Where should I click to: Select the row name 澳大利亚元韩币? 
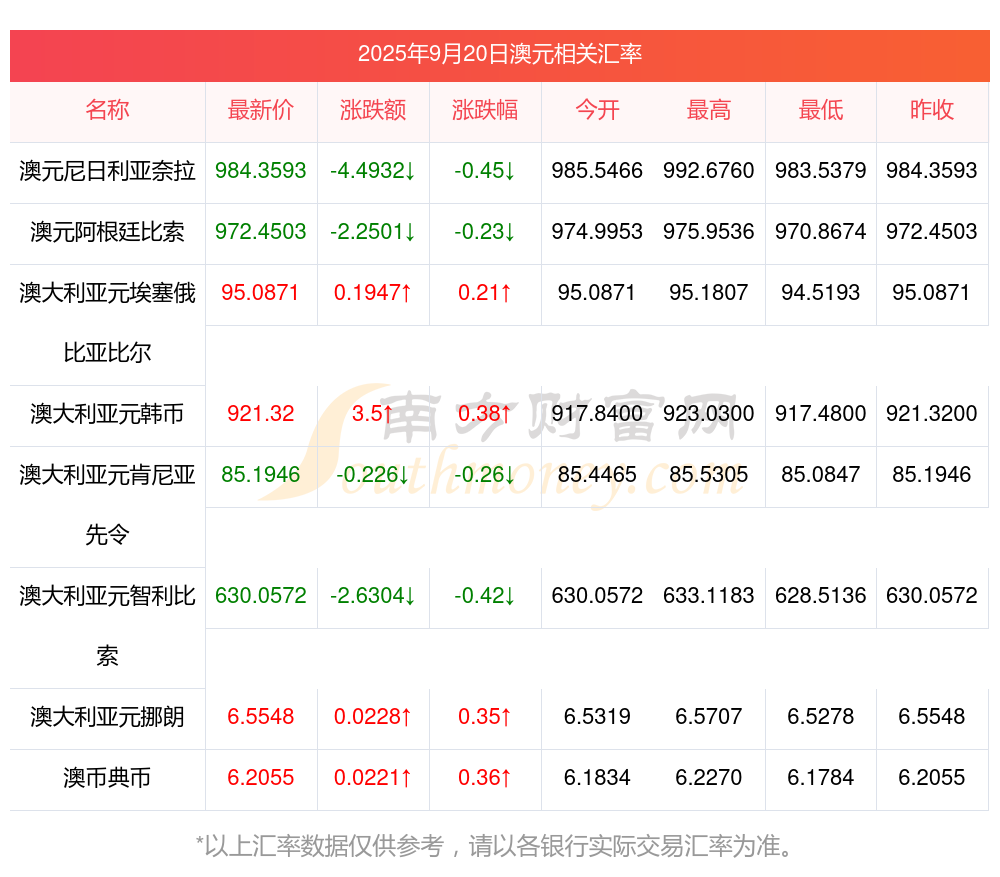107,414
